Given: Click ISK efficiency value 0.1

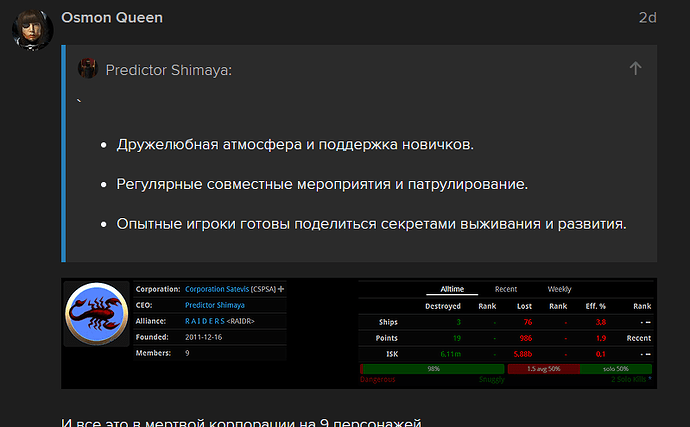Looking at the screenshot, I should point(601,354).
